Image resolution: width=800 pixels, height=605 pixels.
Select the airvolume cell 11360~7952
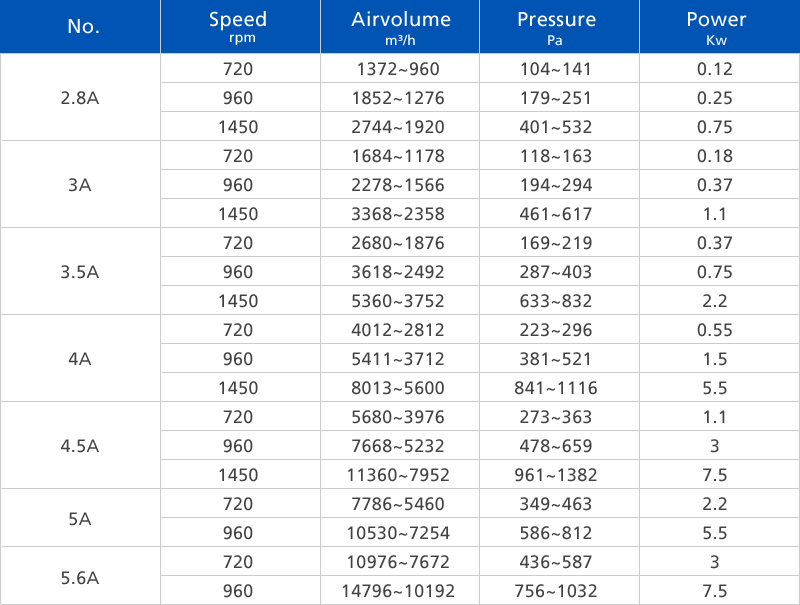click(400, 475)
